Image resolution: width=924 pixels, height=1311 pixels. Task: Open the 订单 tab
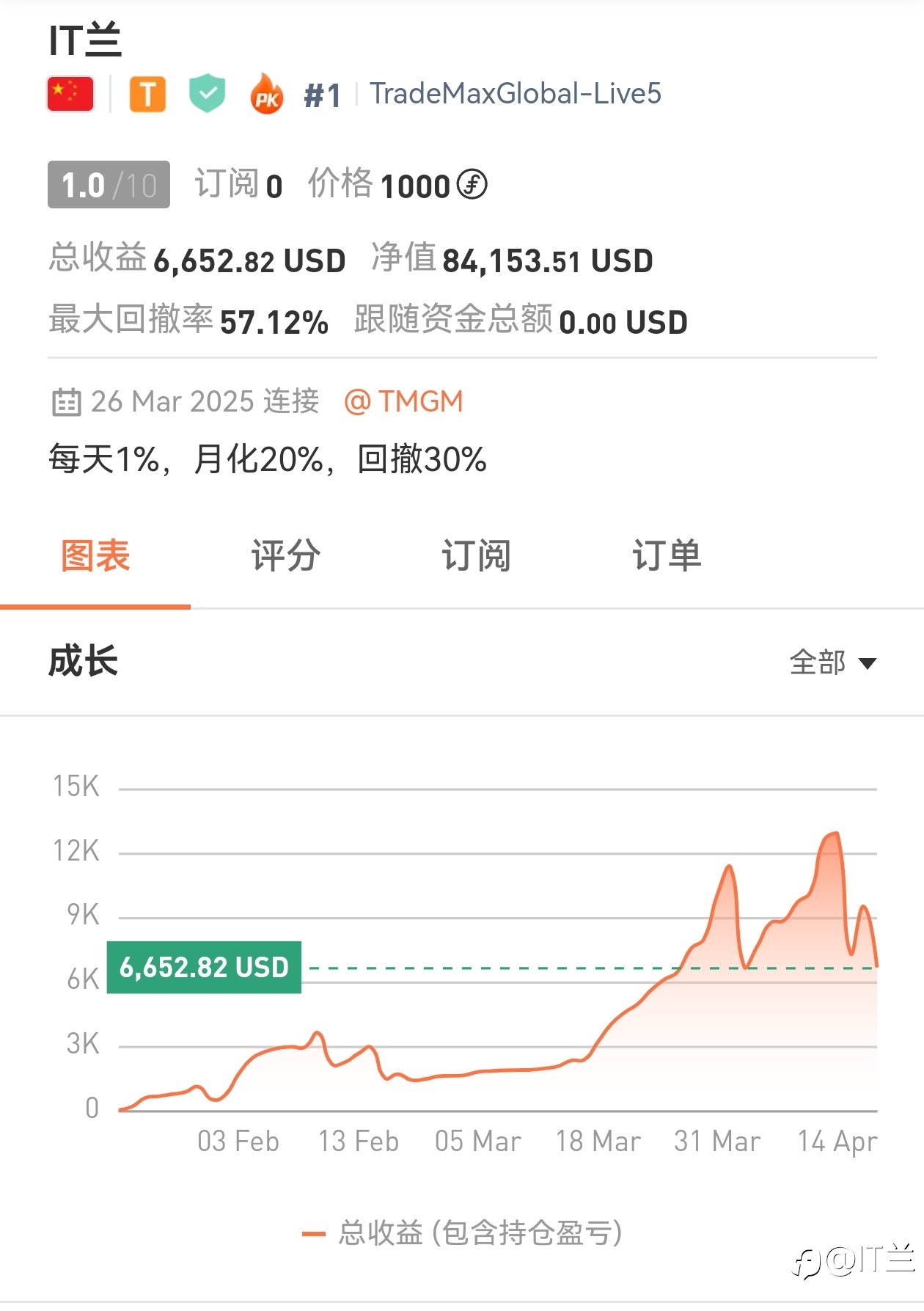click(667, 555)
